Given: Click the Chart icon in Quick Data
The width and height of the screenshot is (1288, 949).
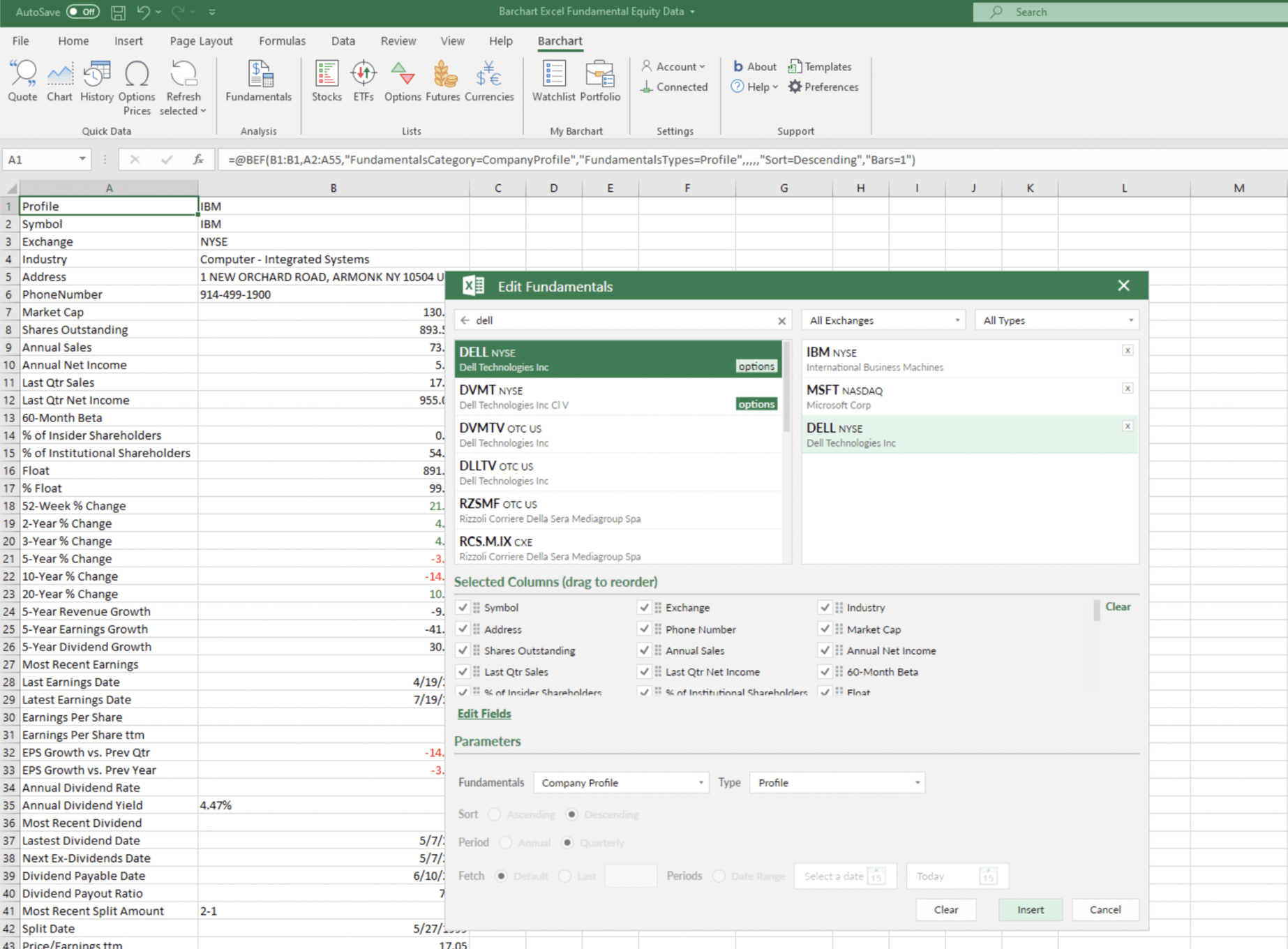Looking at the screenshot, I should click(x=59, y=81).
